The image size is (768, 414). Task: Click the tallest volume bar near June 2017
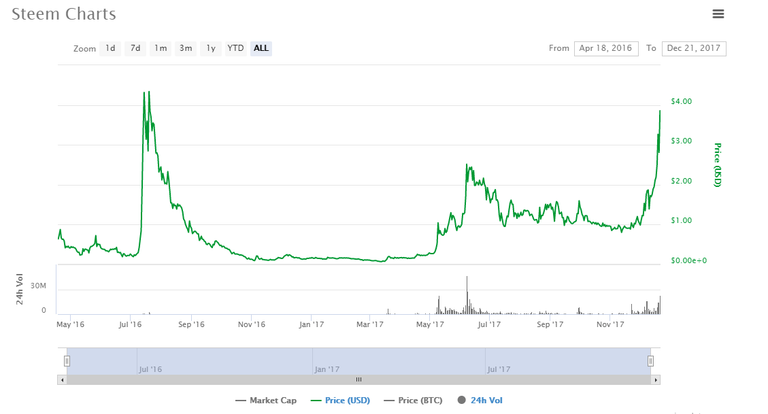[x=467, y=294]
